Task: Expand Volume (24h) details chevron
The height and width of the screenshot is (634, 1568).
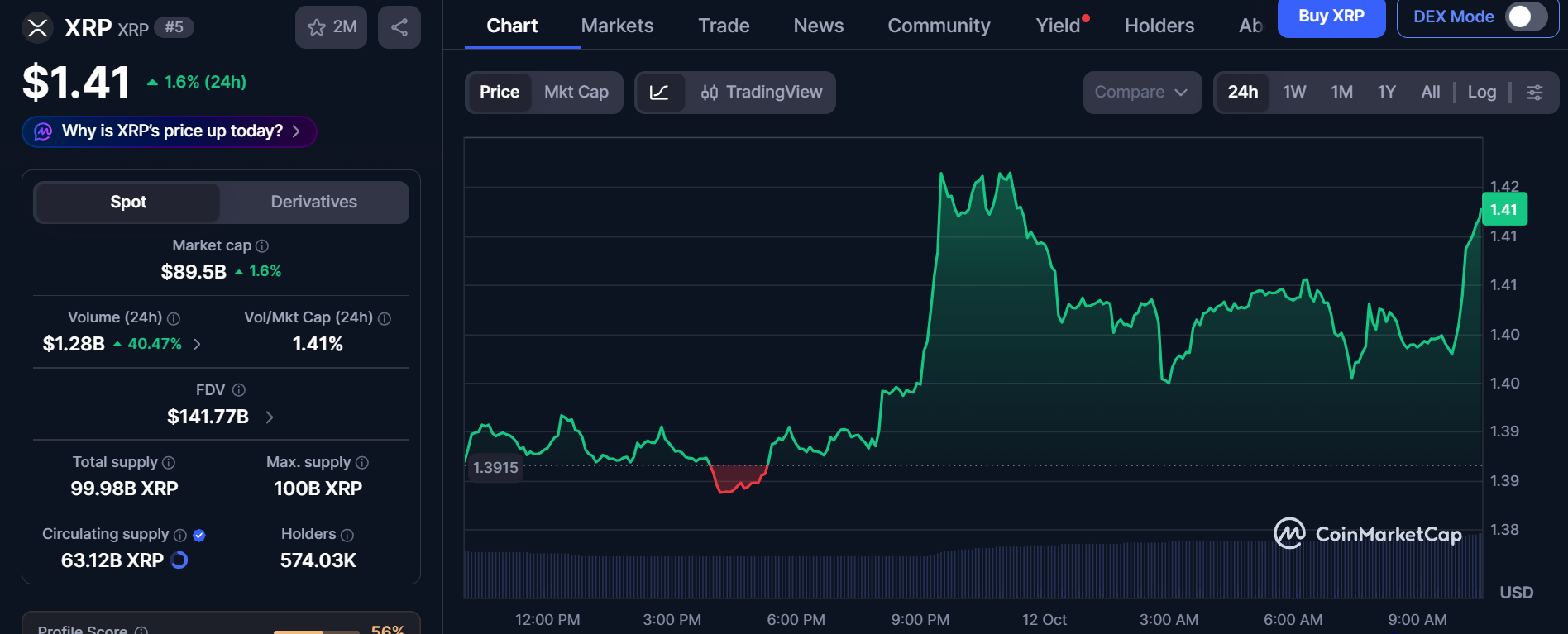Action: (x=197, y=344)
